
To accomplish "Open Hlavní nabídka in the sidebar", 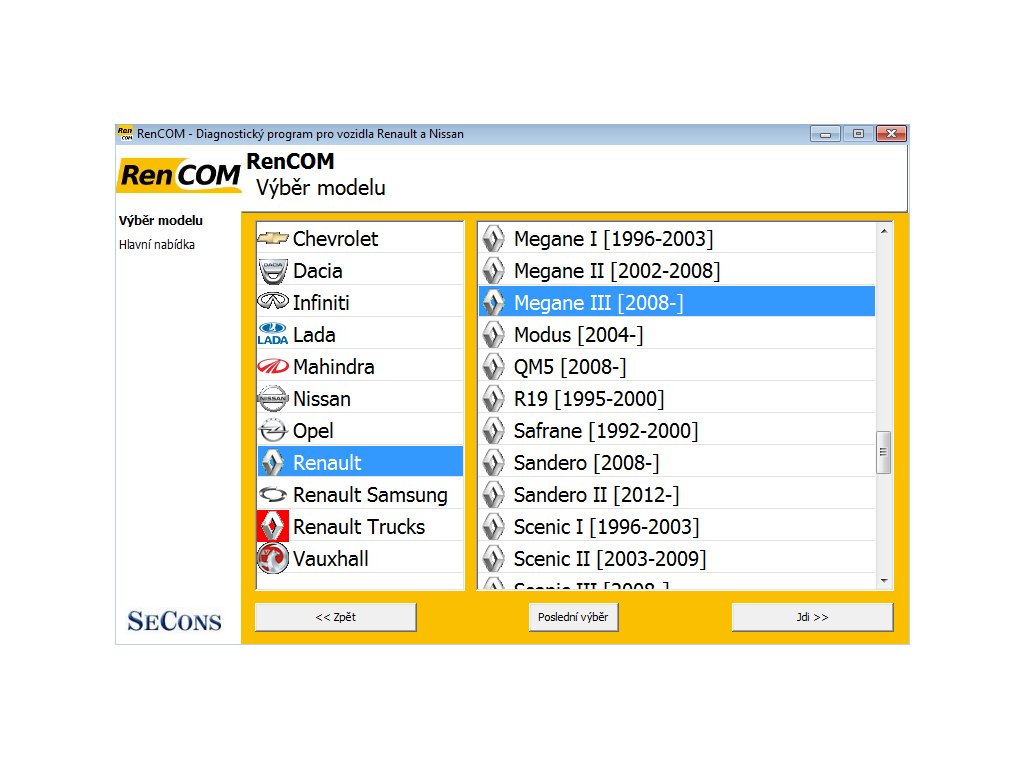I will pyautogui.click(x=157, y=244).
